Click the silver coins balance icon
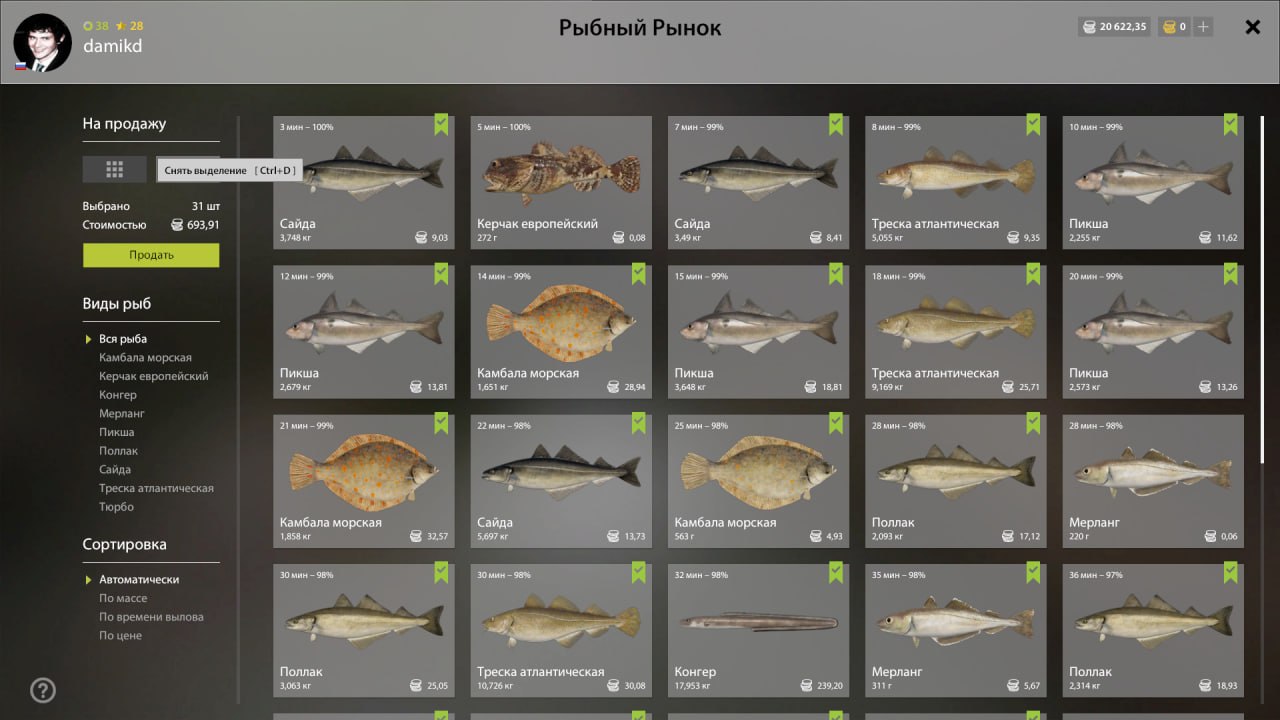Viewport: 1280px width, 720px height. point(1088,27)
